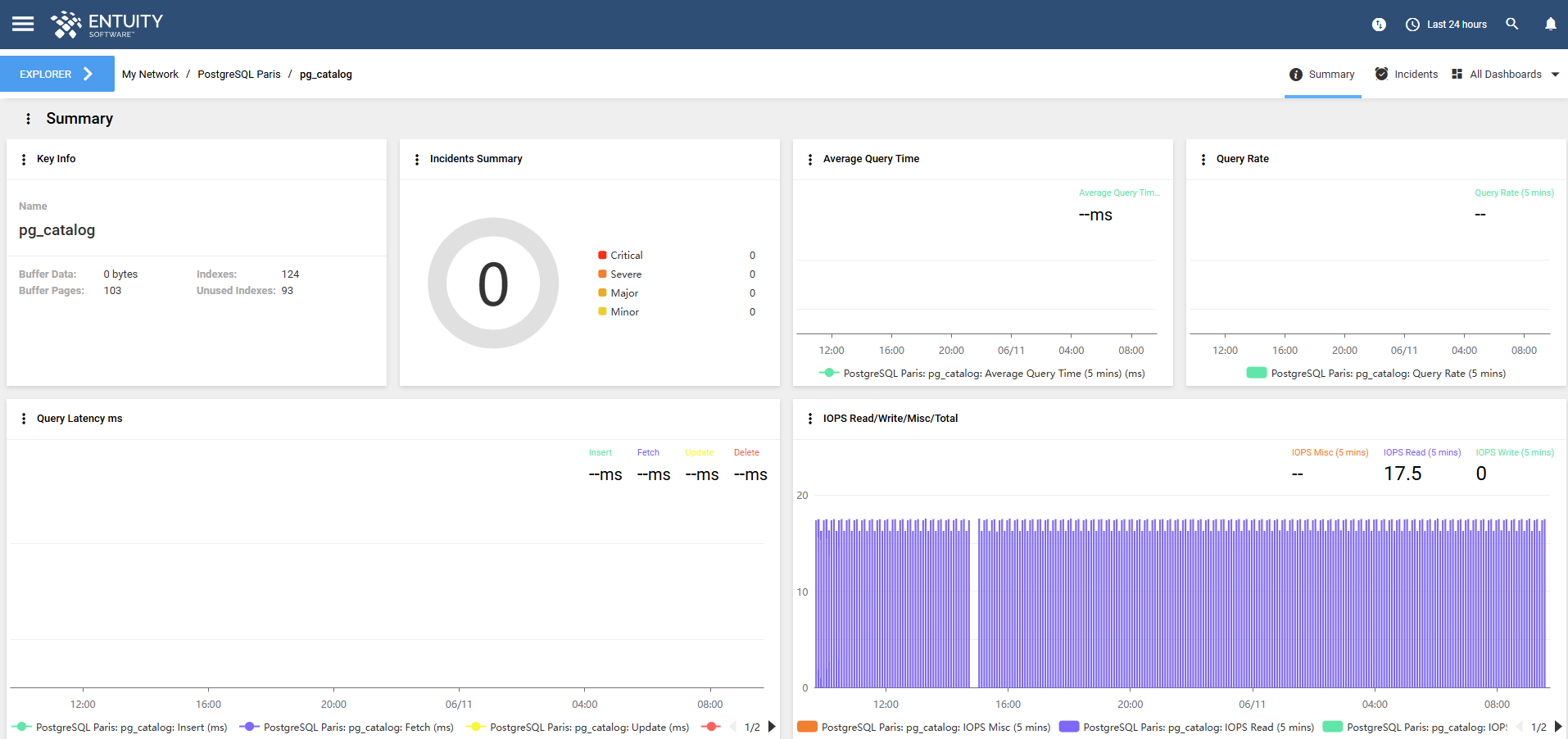Click the Critical incidents row
The width and height of the screenshot is (1568, 739).
(677, 256)
